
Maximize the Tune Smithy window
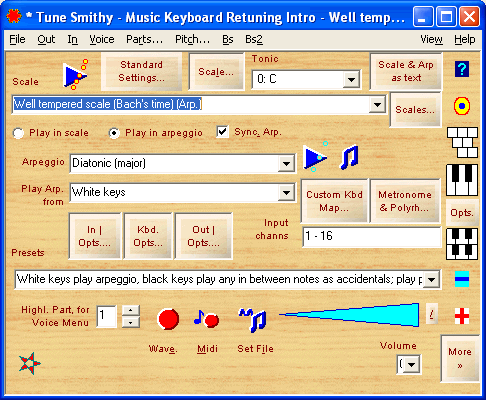446,16
